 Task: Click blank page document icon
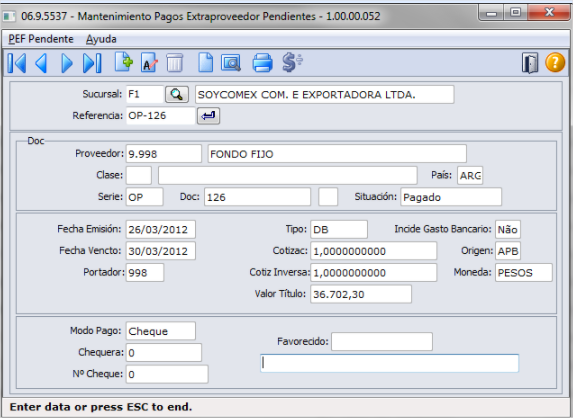[205, 62]
